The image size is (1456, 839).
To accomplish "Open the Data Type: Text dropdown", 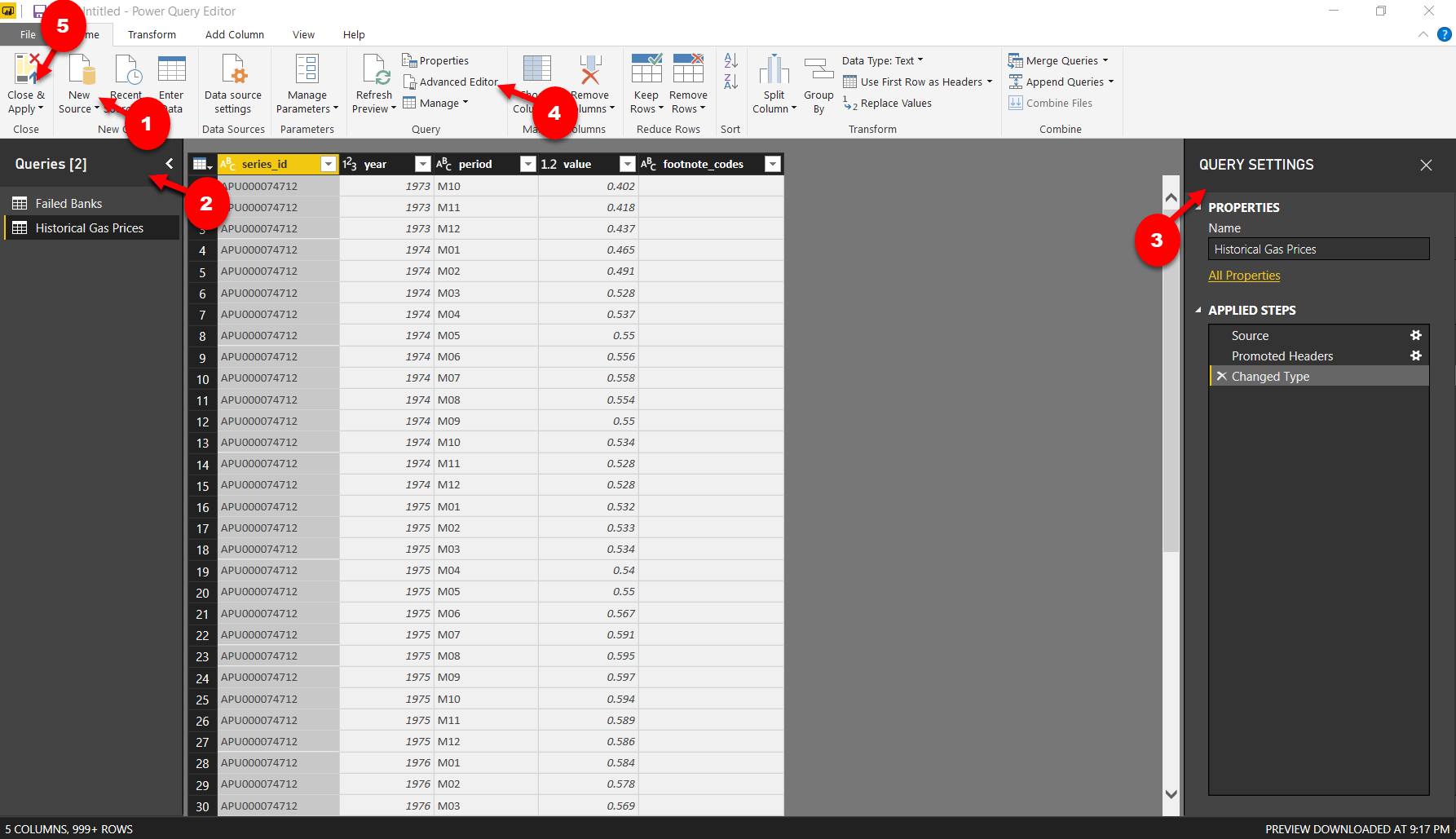I will click(883, 60).
